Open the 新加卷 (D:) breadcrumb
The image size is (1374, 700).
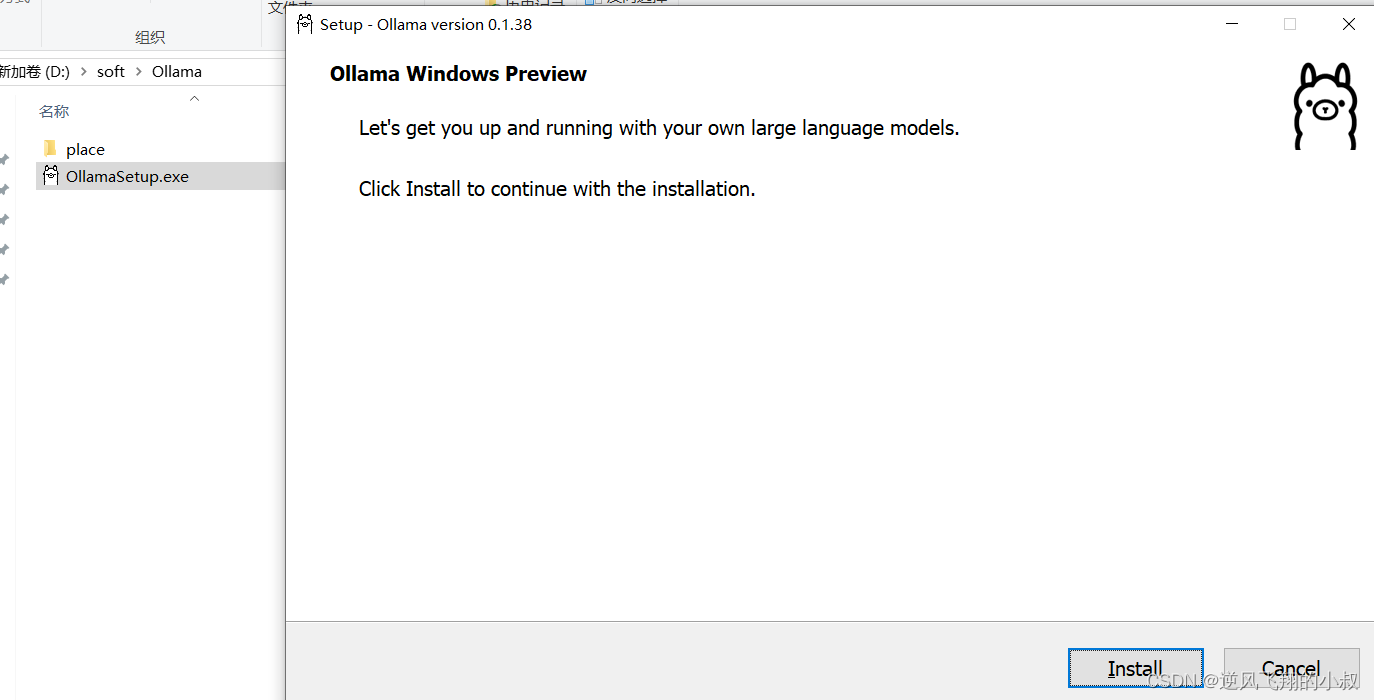coord(35,72)
